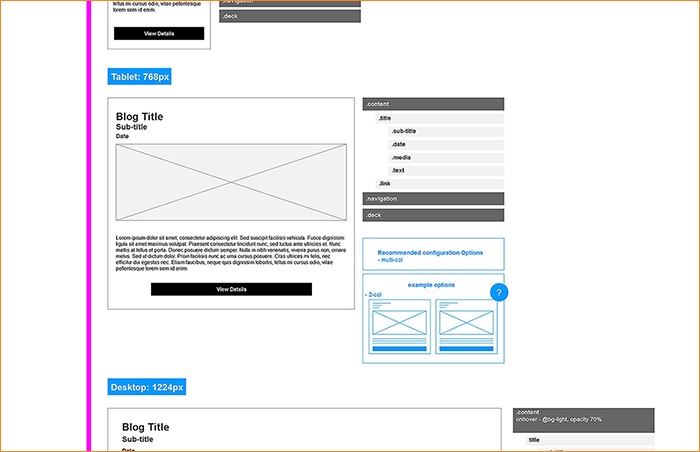700x452 pixels.
Task: Click the tablet card image placeholder
Action: pyautogui.click(x=231, y=182)
